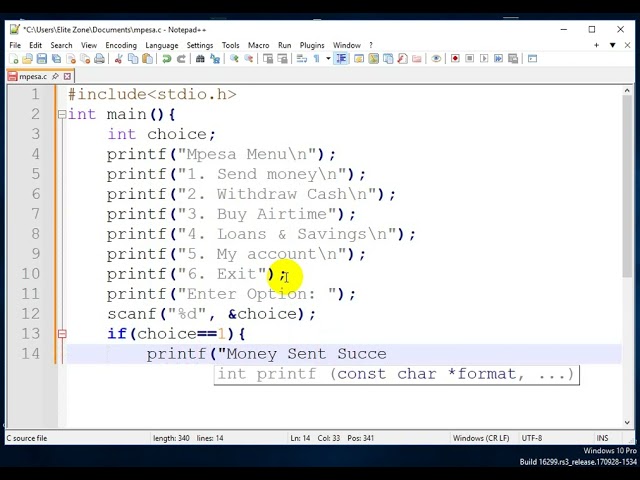640x480 pixels.
Task: Click scrollbar down arrow in editor
Action: tap(627, 422)
